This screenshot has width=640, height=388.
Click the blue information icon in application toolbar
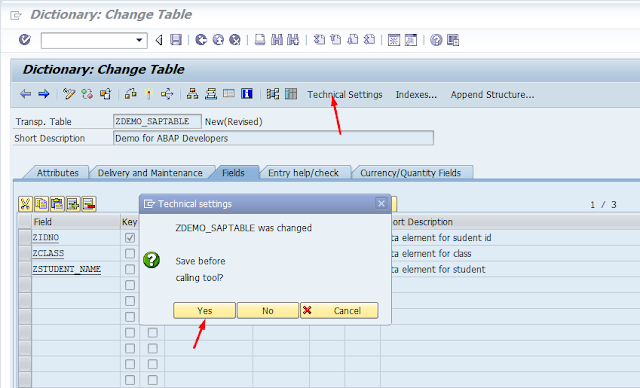point(247,94)
